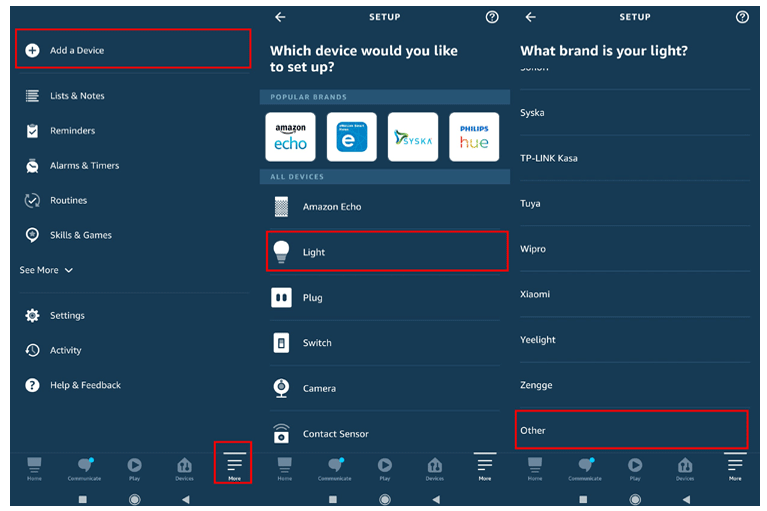
Task: Select Yeelight light brand
Action: click(635, 339)
